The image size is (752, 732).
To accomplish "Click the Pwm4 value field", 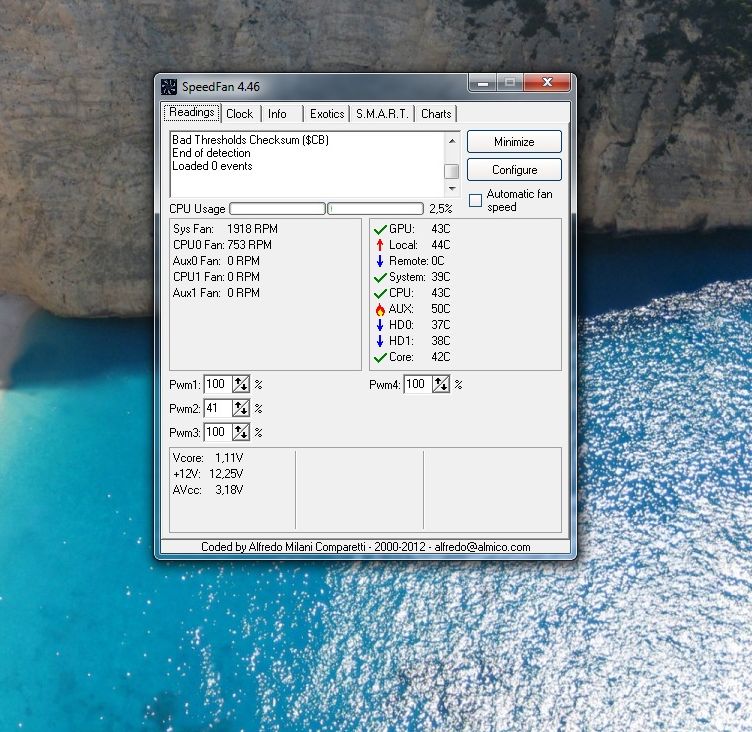I will click(418, 384).
